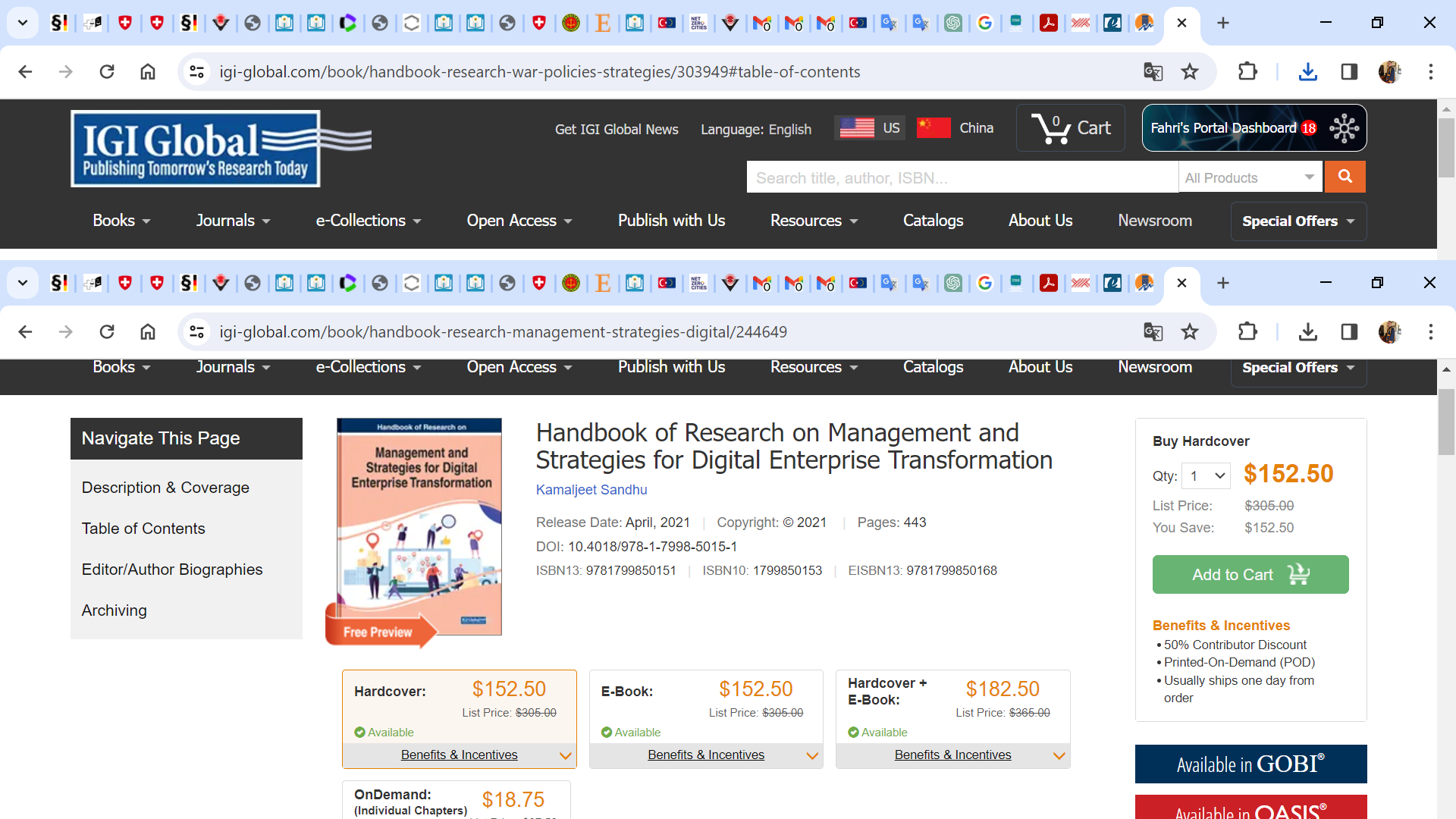Open About Us in top window navbar
Image resolution: width=1456 pixels, height=819 pixels.
point(1040,221)
